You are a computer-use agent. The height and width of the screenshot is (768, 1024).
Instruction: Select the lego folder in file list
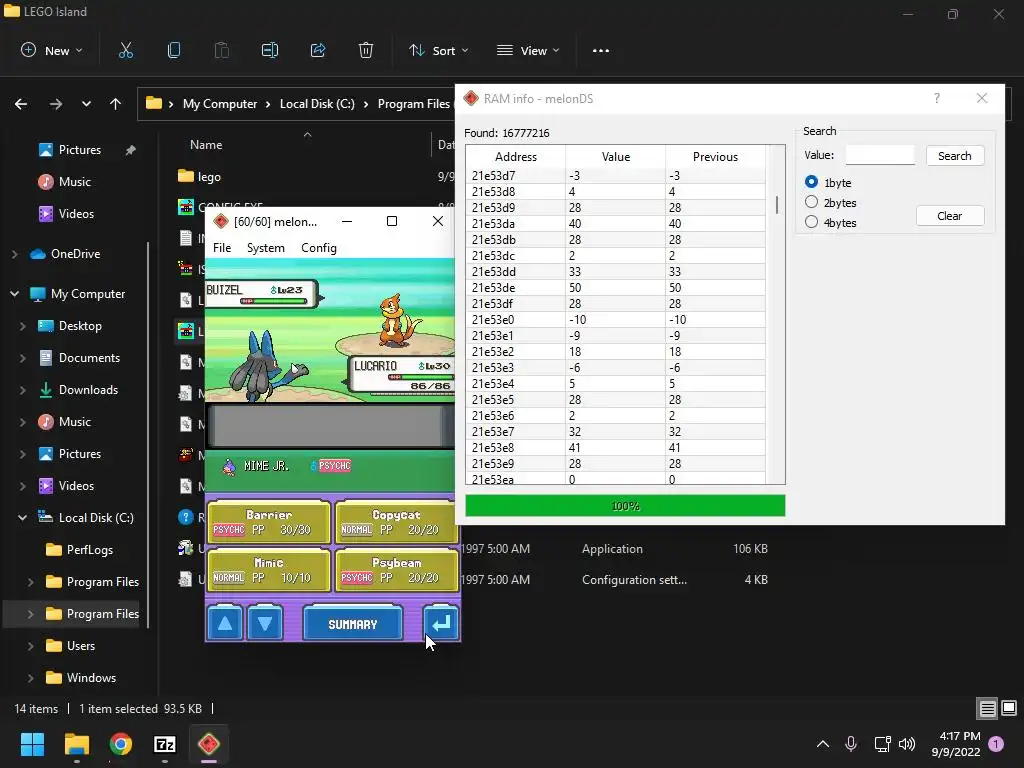pos(209,176)
